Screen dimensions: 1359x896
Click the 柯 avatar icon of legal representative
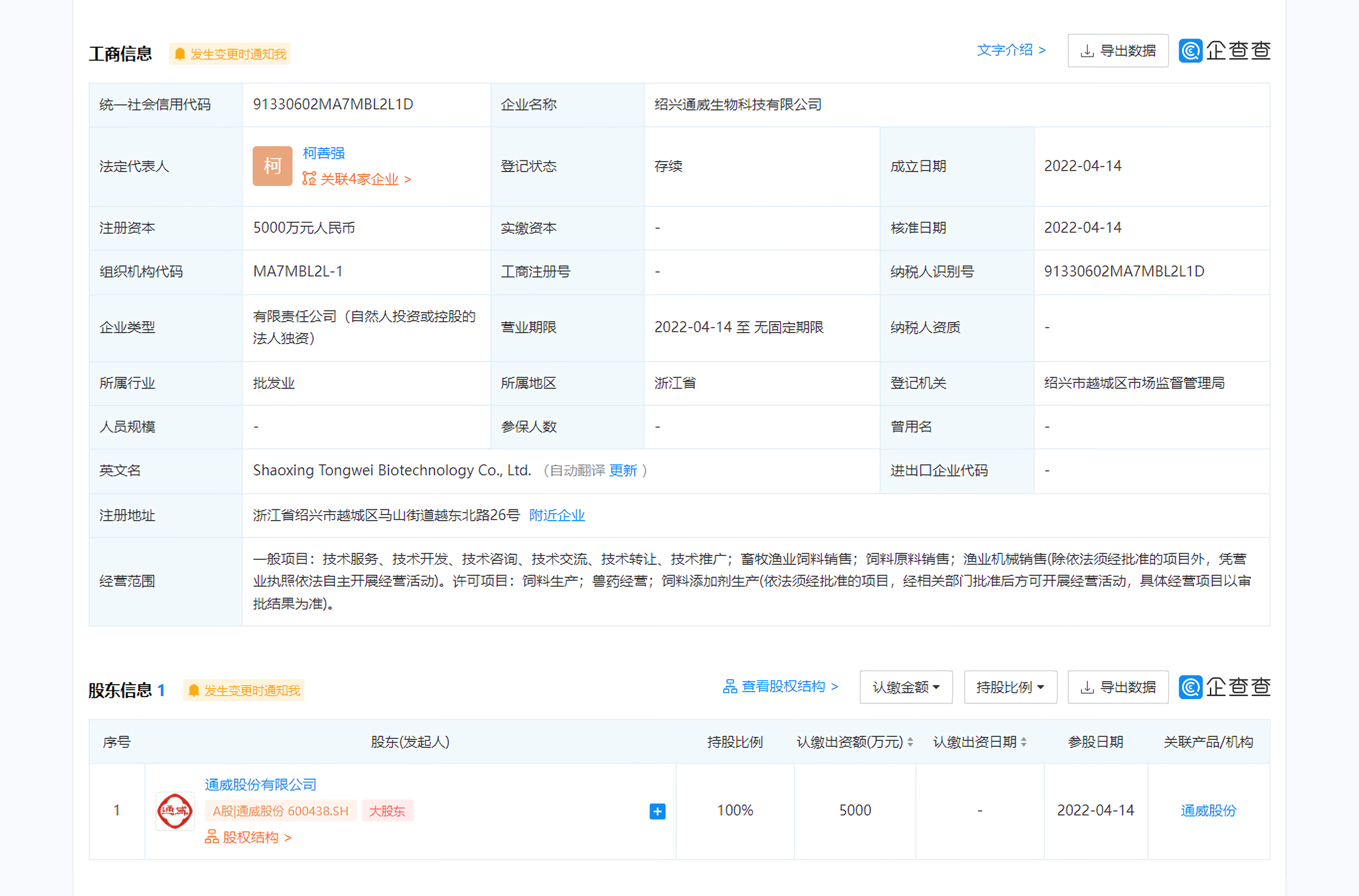(x=272, y=166)
